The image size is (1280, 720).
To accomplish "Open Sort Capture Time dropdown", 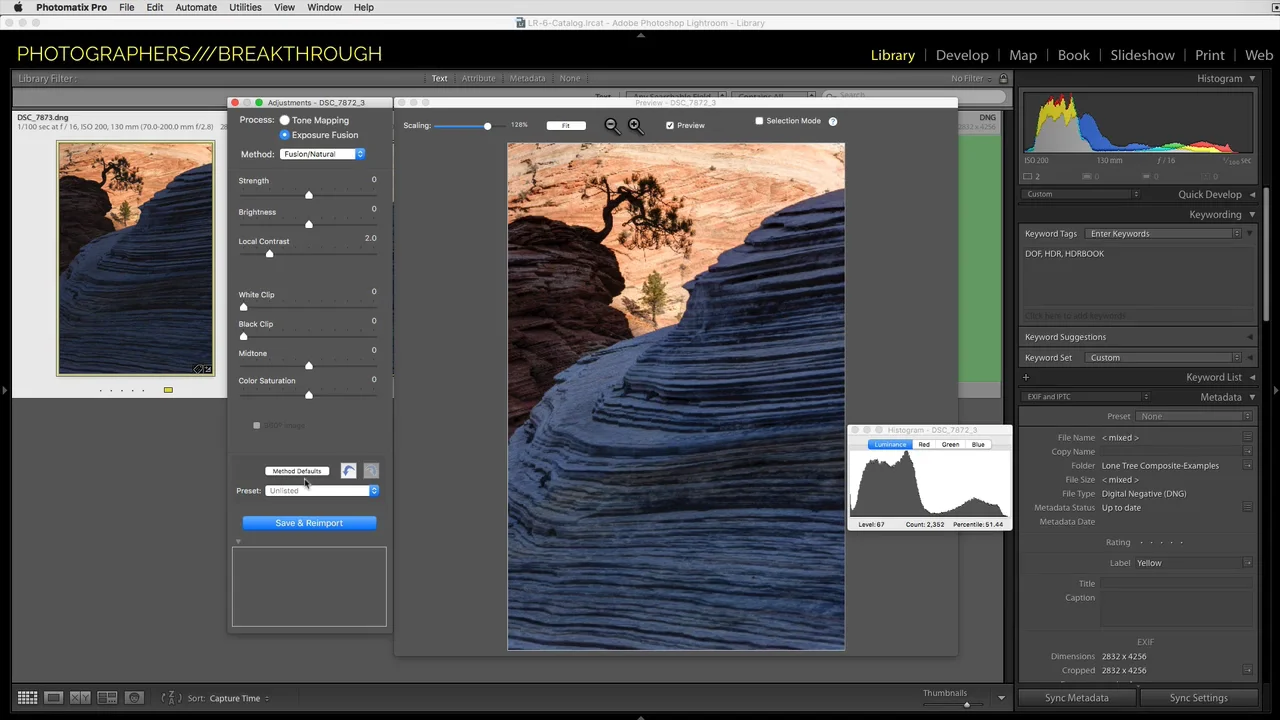I will (x=238, y=698).
